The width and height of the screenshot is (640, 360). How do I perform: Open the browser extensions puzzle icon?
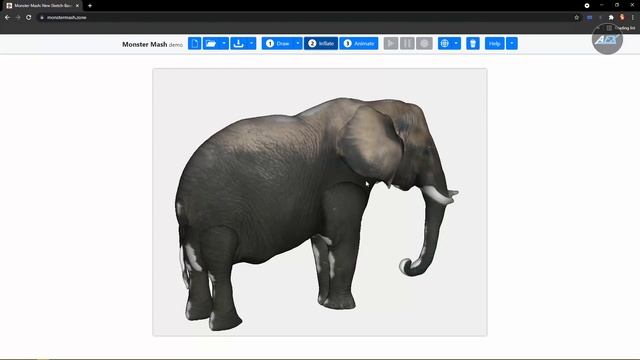[x=611, y=18]
